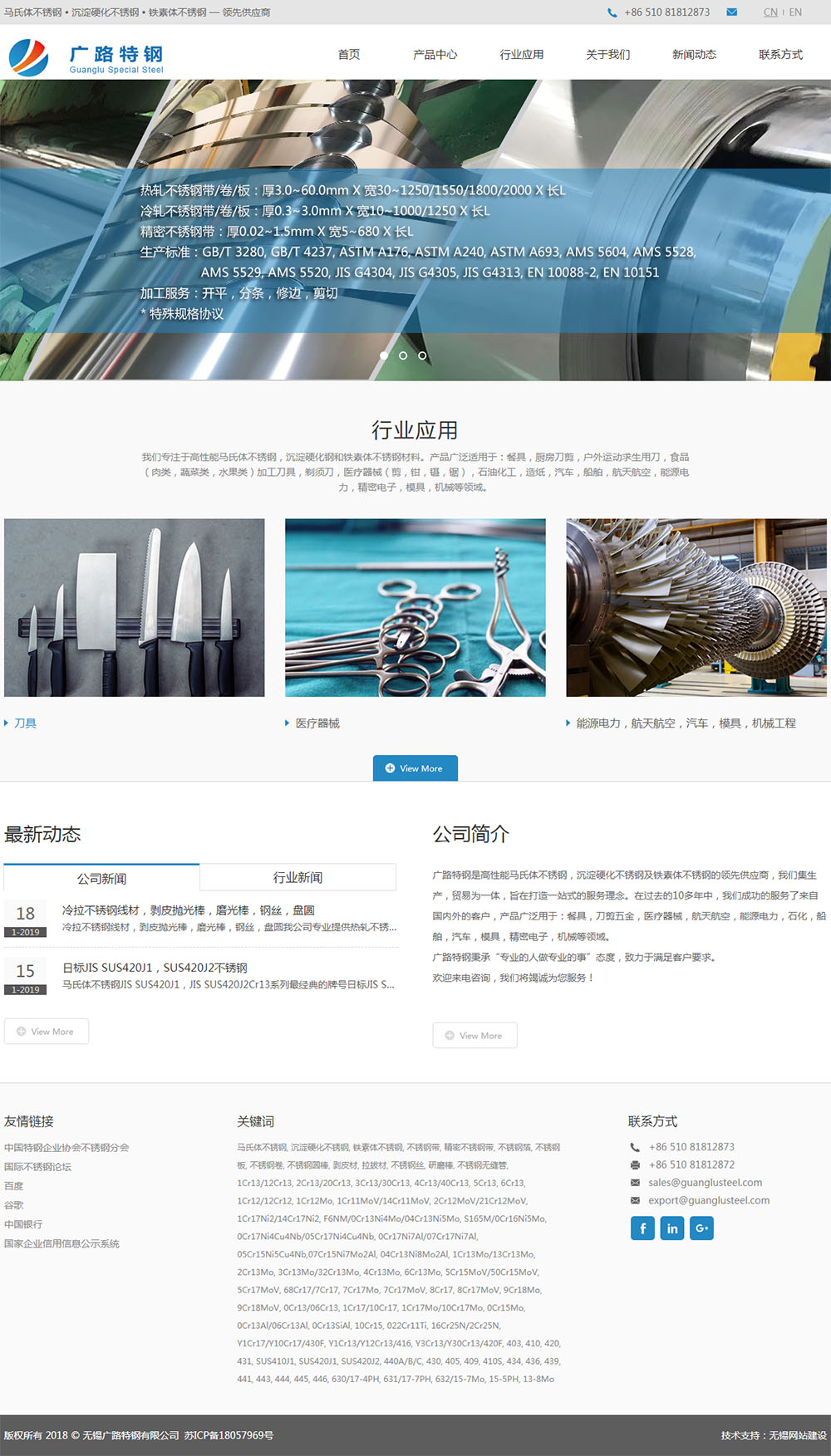Click the export@guanglusteel.com email address
The width and height of the screenshot is (831, 1456).
709,1200
